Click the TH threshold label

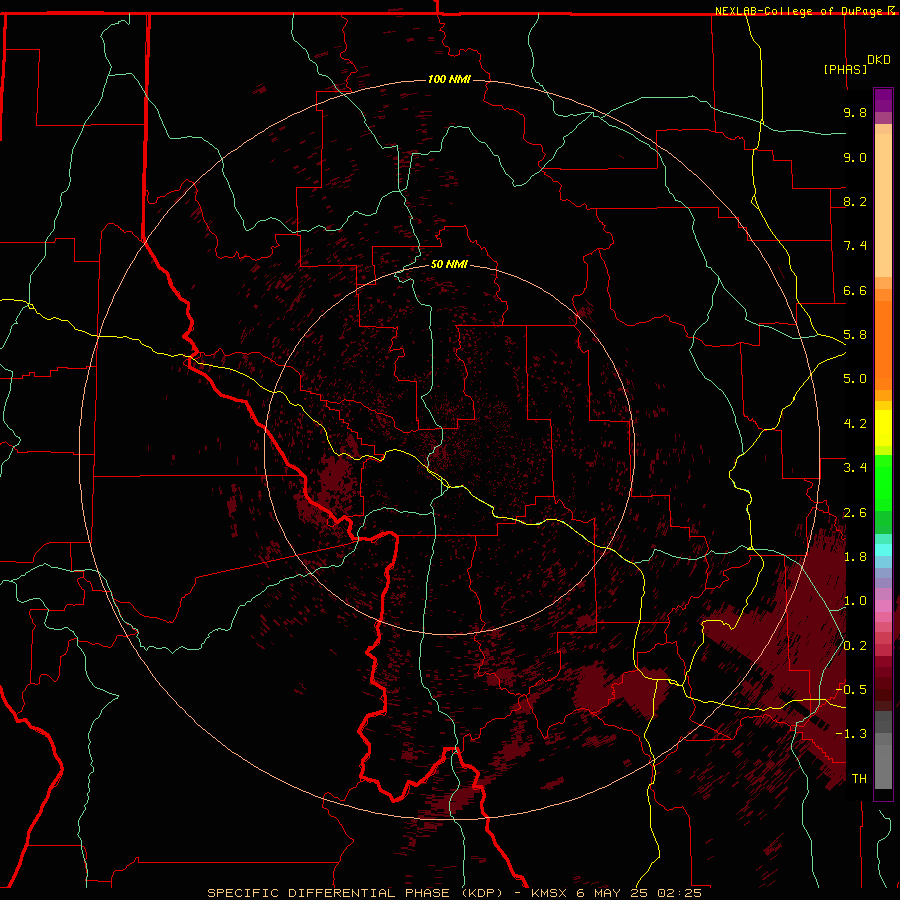pos(859,779)
